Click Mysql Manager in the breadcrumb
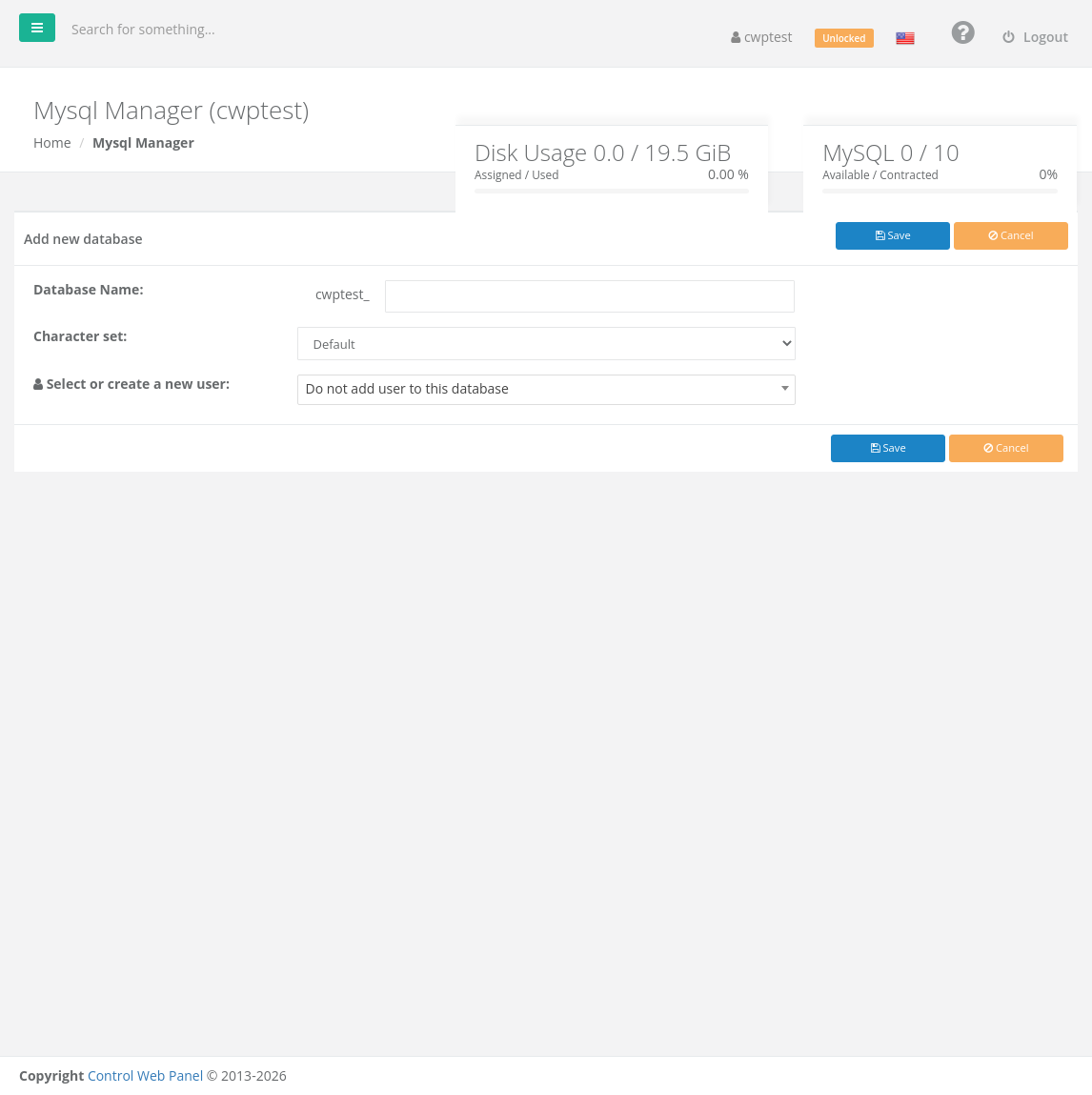The image size is (1092, 1095). pos(143,142)
